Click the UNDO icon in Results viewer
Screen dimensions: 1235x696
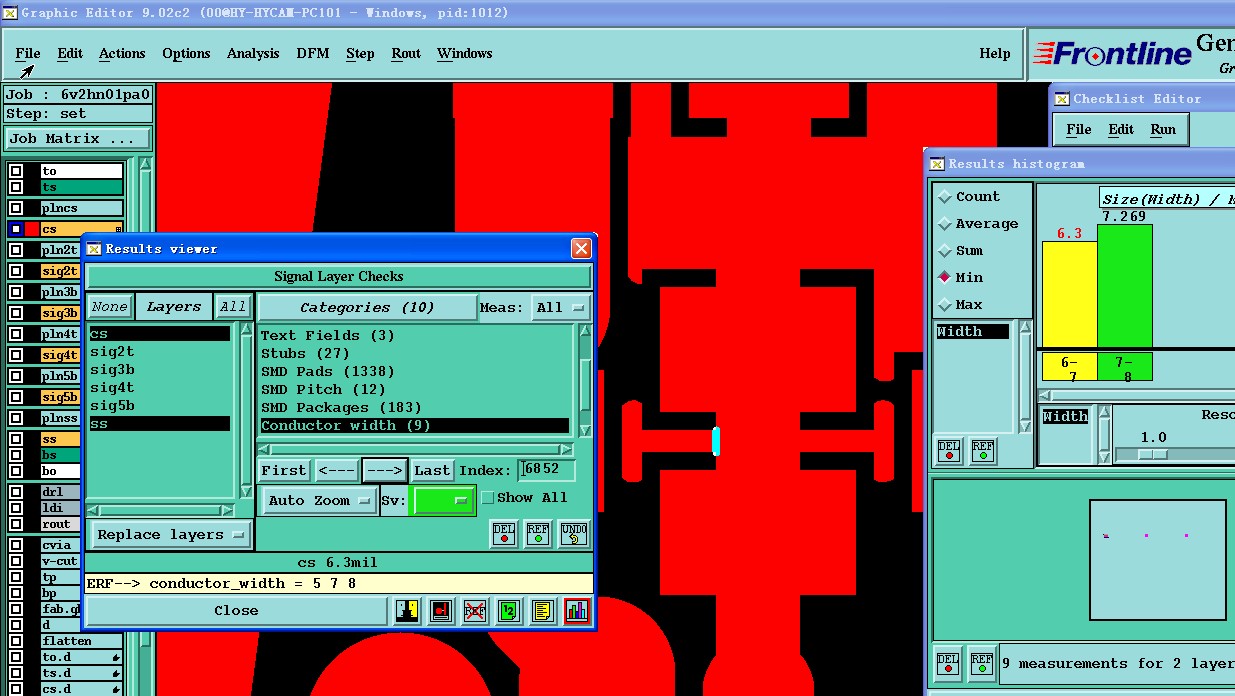573,533
